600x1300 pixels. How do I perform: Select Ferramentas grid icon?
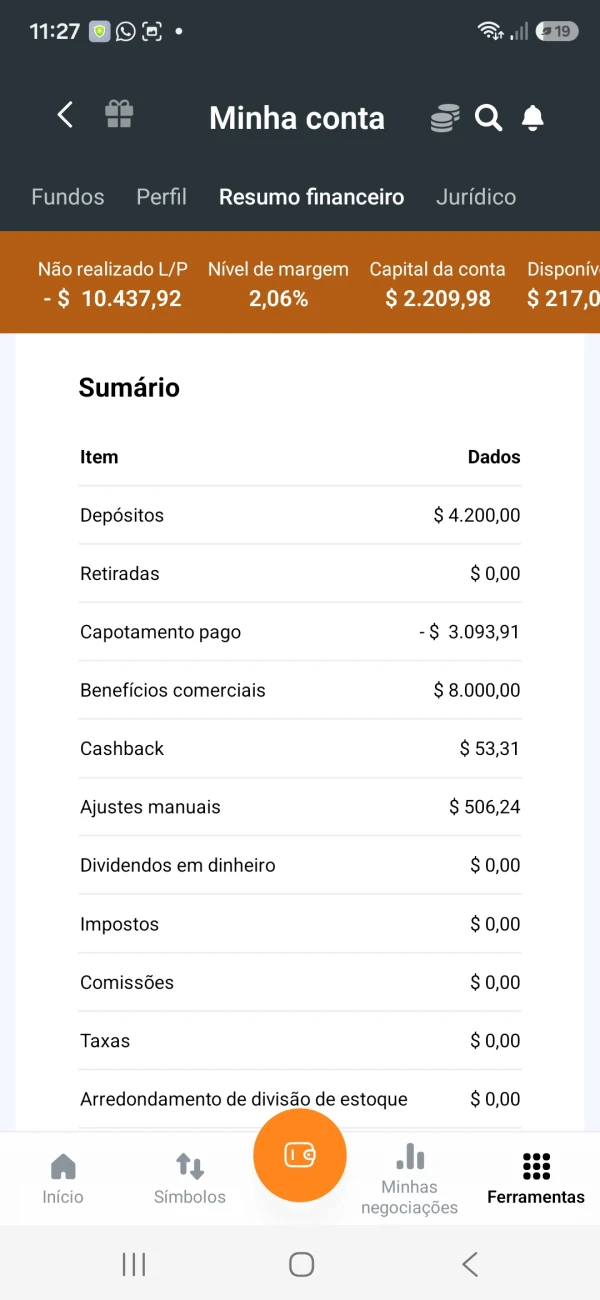tap(536, 1166)
